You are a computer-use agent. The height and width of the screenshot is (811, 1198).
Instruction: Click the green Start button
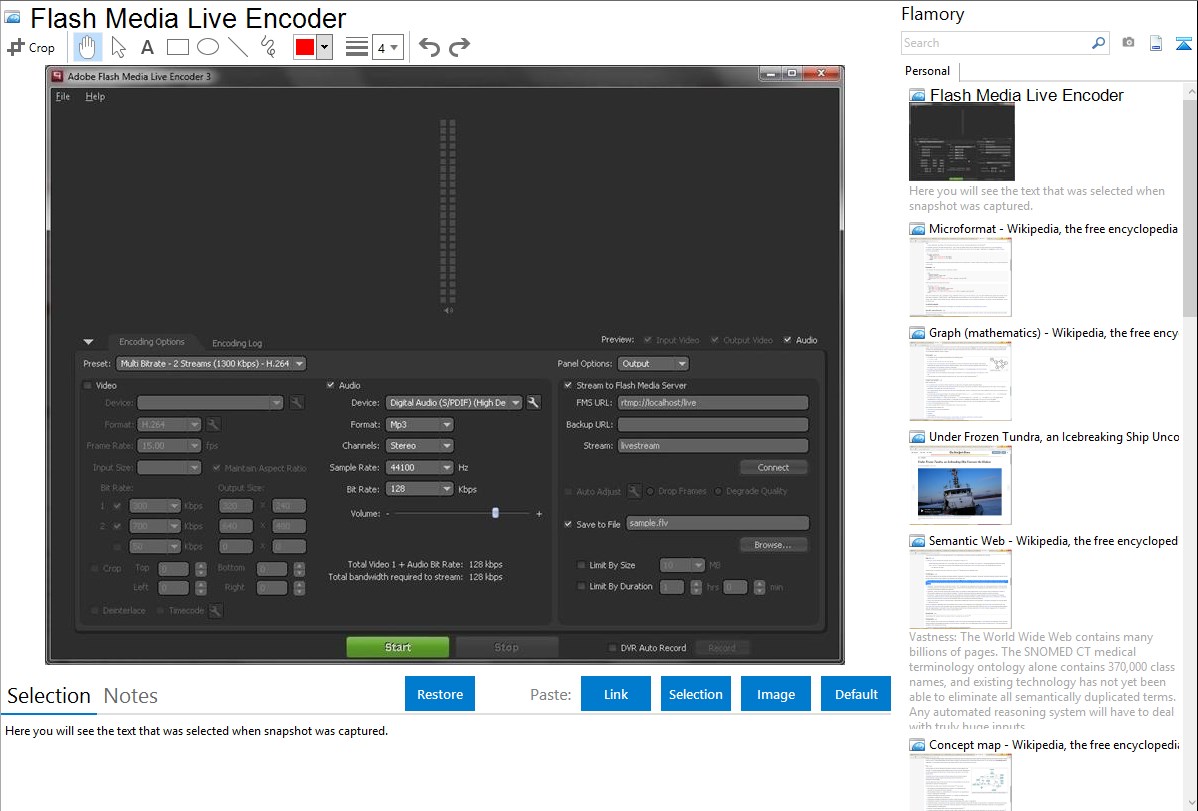[x=397, y=647]
